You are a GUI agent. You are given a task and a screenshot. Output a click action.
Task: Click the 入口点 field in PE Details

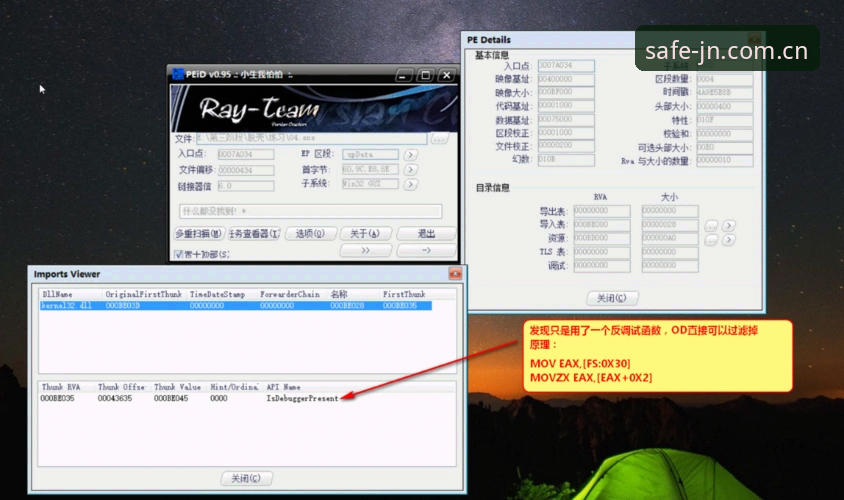point(566,66)
